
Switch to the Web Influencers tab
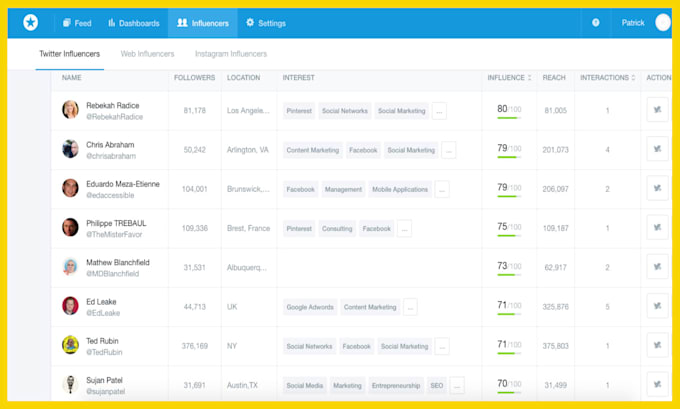click(x=147, y=54)
